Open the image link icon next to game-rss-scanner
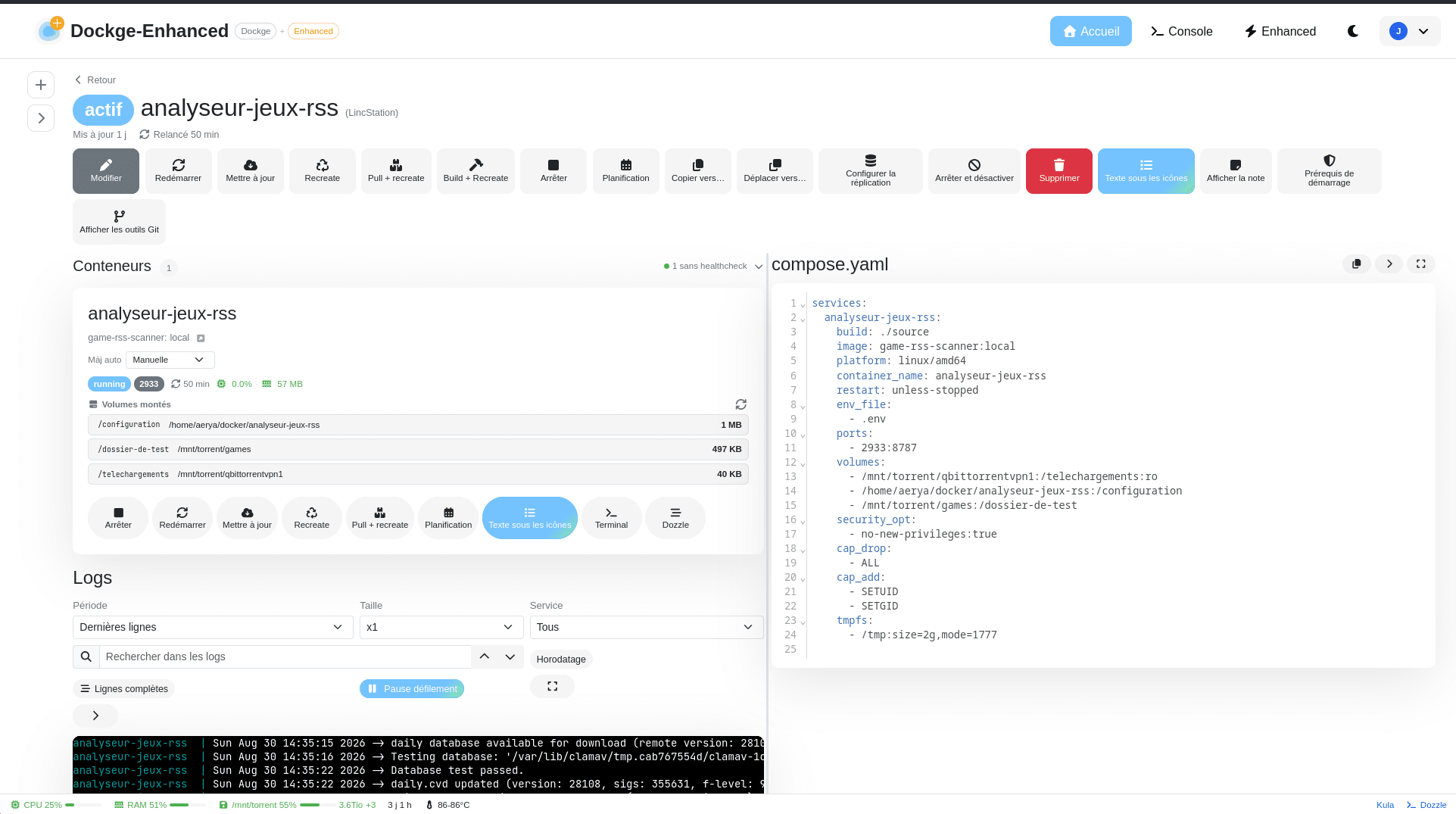The image size is (1456, 814). click(201, 338)
